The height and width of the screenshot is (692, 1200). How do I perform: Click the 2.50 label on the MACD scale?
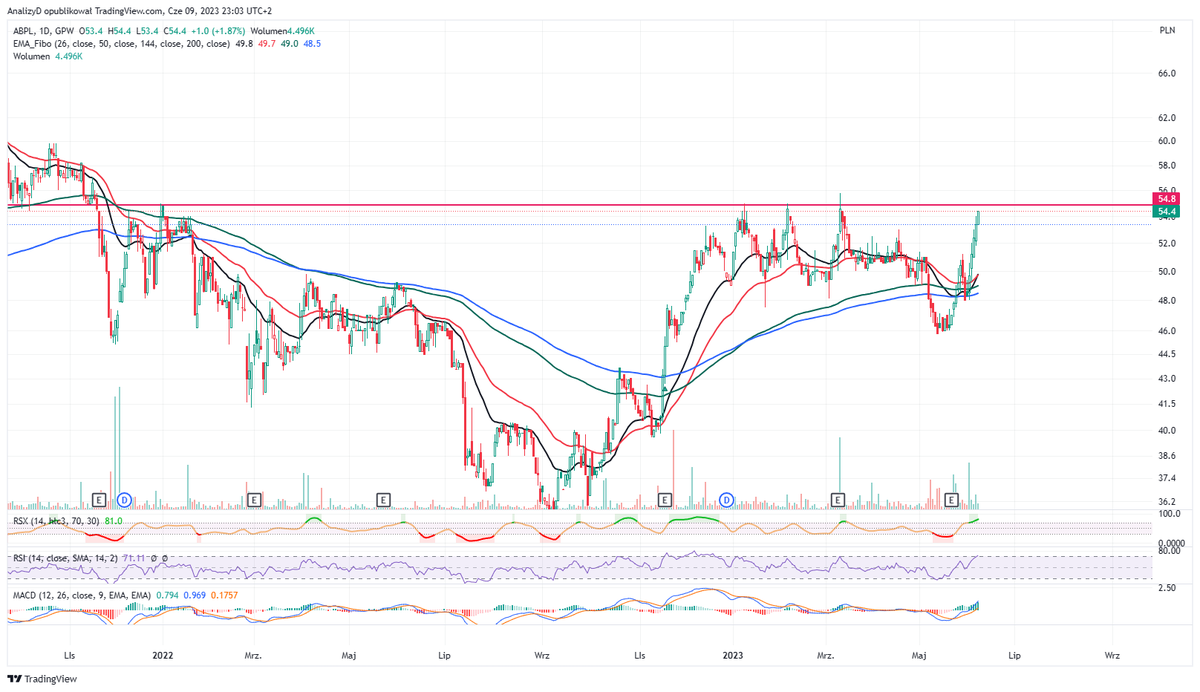[1166, 588]
